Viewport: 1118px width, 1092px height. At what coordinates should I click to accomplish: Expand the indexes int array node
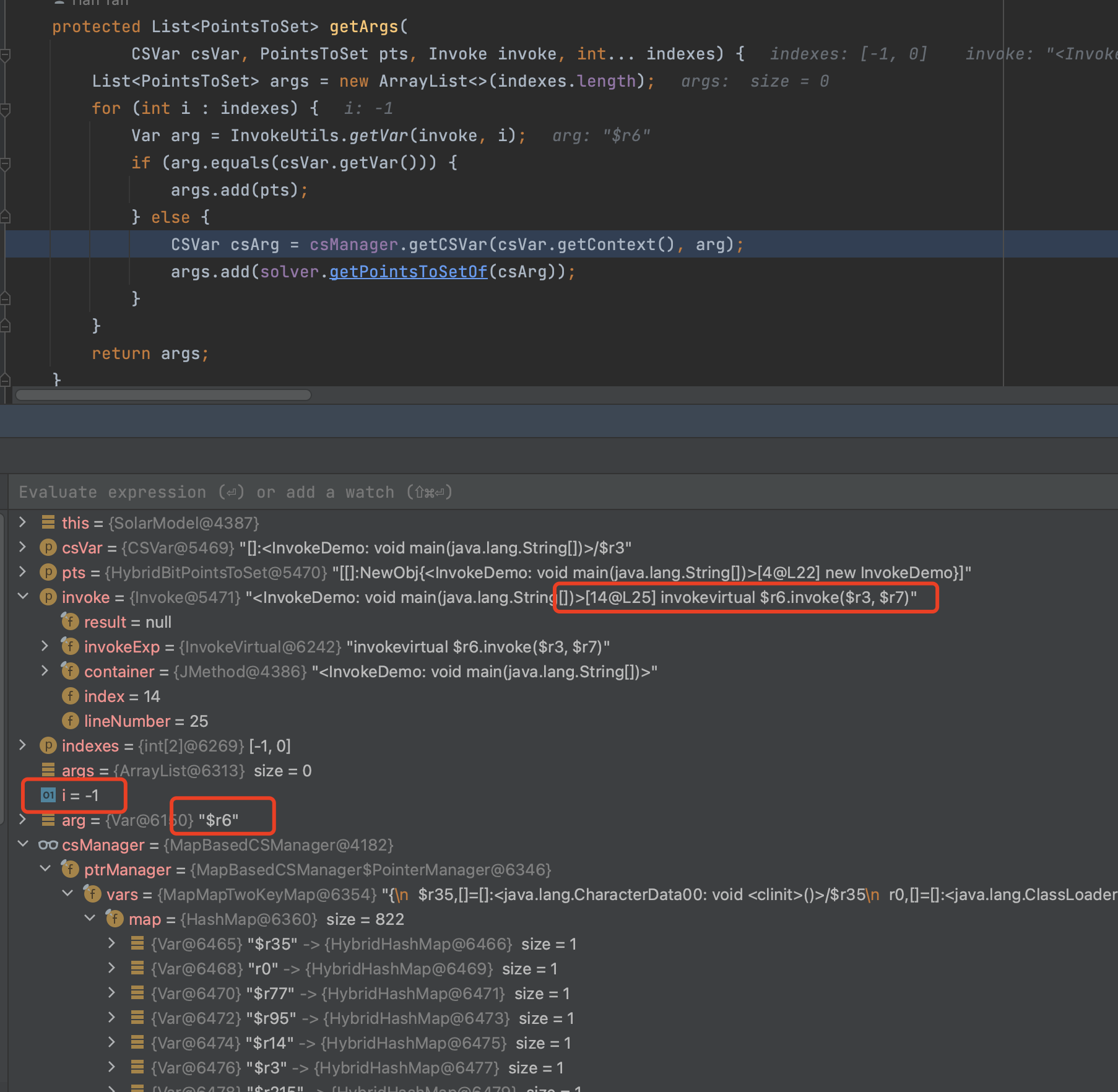point(23,745)
